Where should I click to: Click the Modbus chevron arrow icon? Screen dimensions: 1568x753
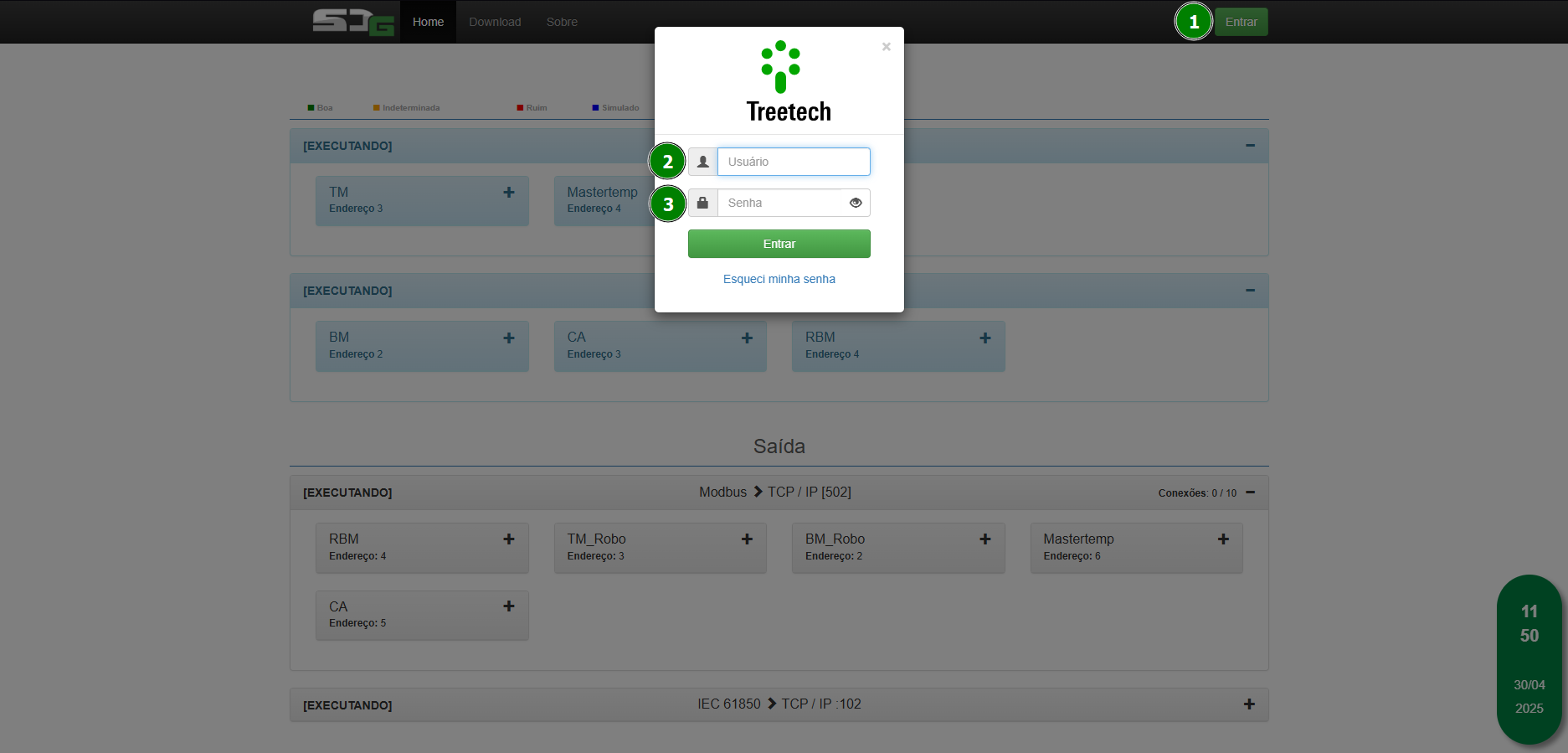[758, 492]
